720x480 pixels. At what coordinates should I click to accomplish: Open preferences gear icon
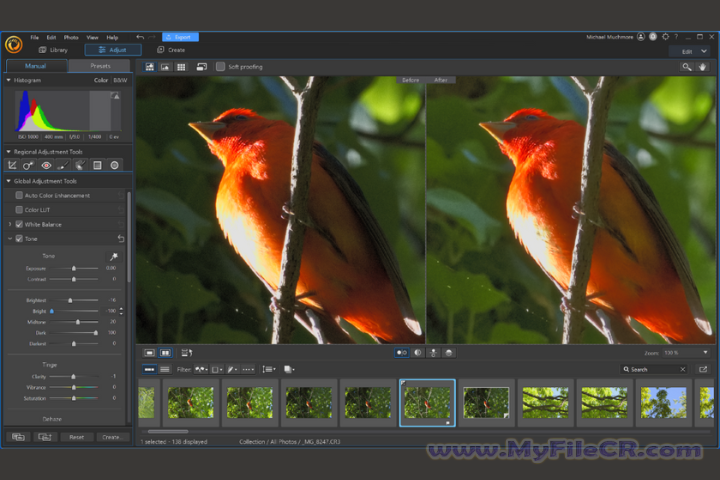665,37
